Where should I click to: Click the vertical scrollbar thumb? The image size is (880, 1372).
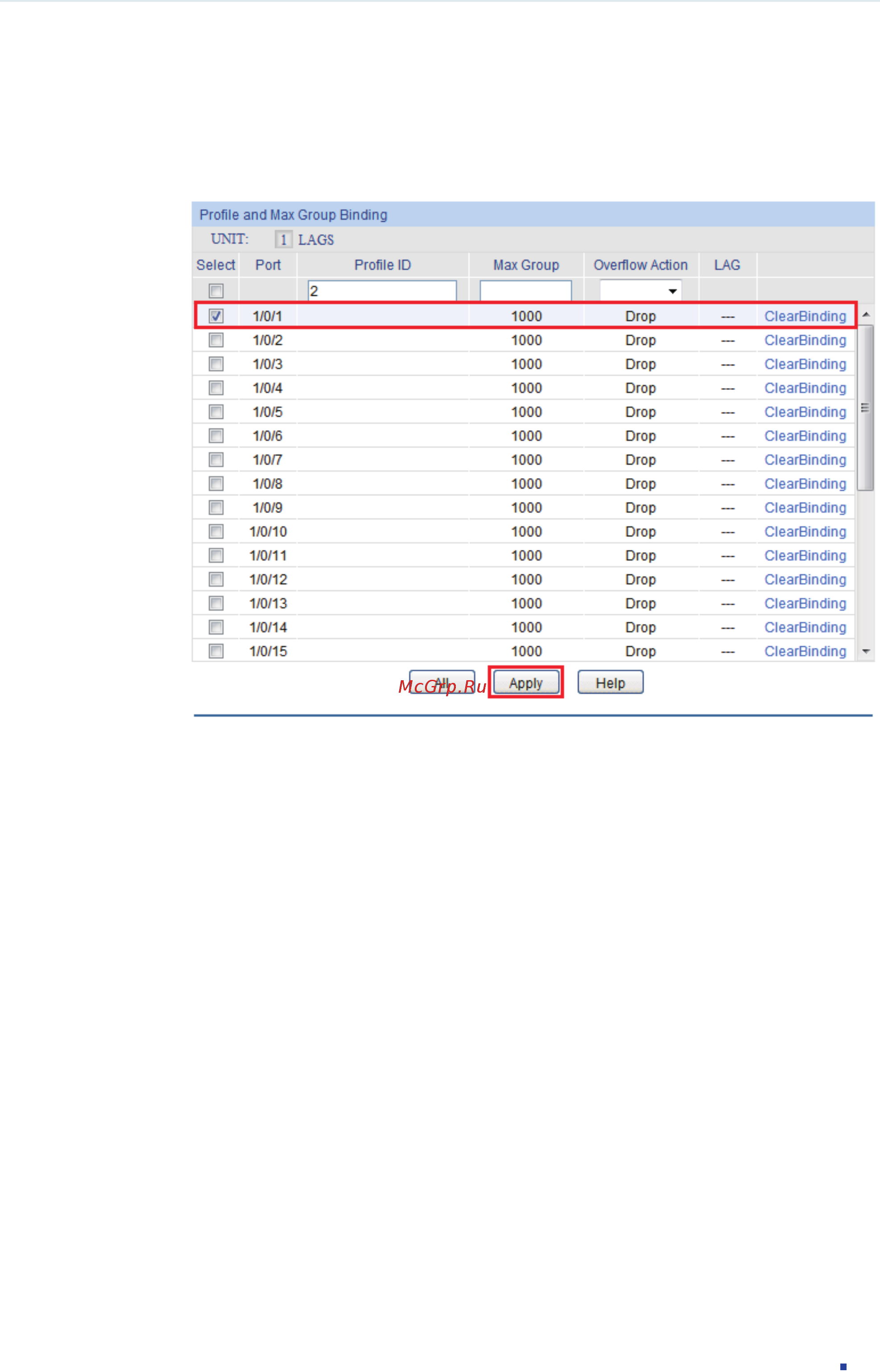click(866, 408)
